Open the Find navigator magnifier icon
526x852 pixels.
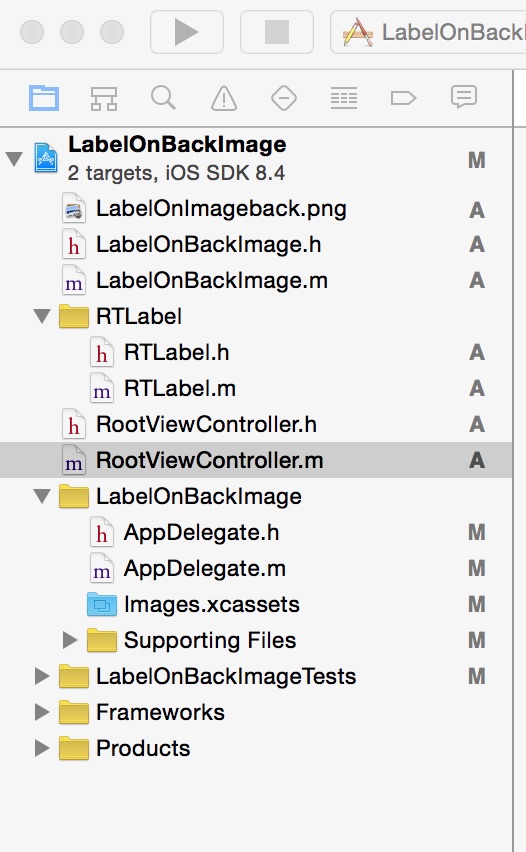click(x=163, y=98)
